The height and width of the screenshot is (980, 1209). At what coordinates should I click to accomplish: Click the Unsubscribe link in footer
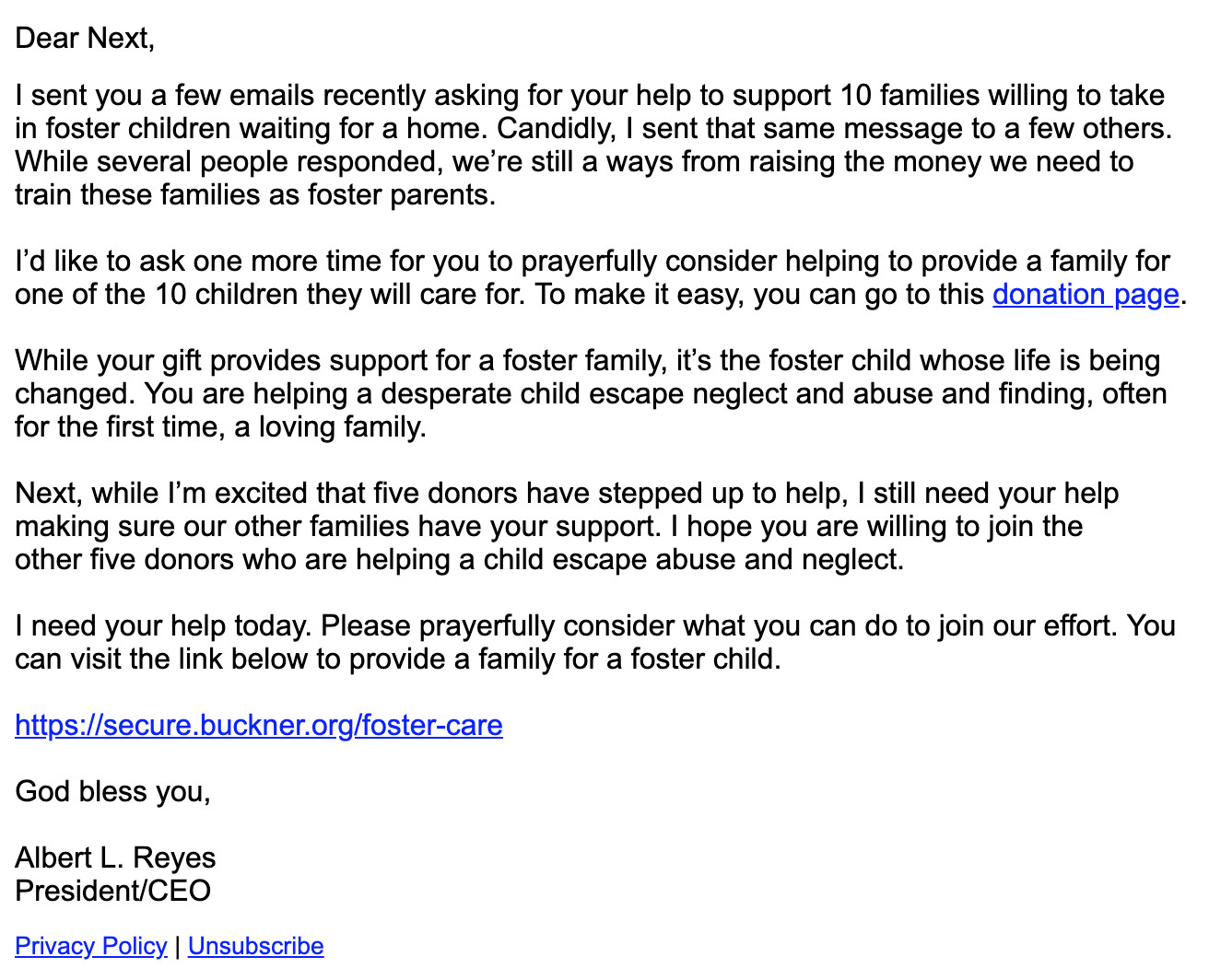(x=255, y=946)
